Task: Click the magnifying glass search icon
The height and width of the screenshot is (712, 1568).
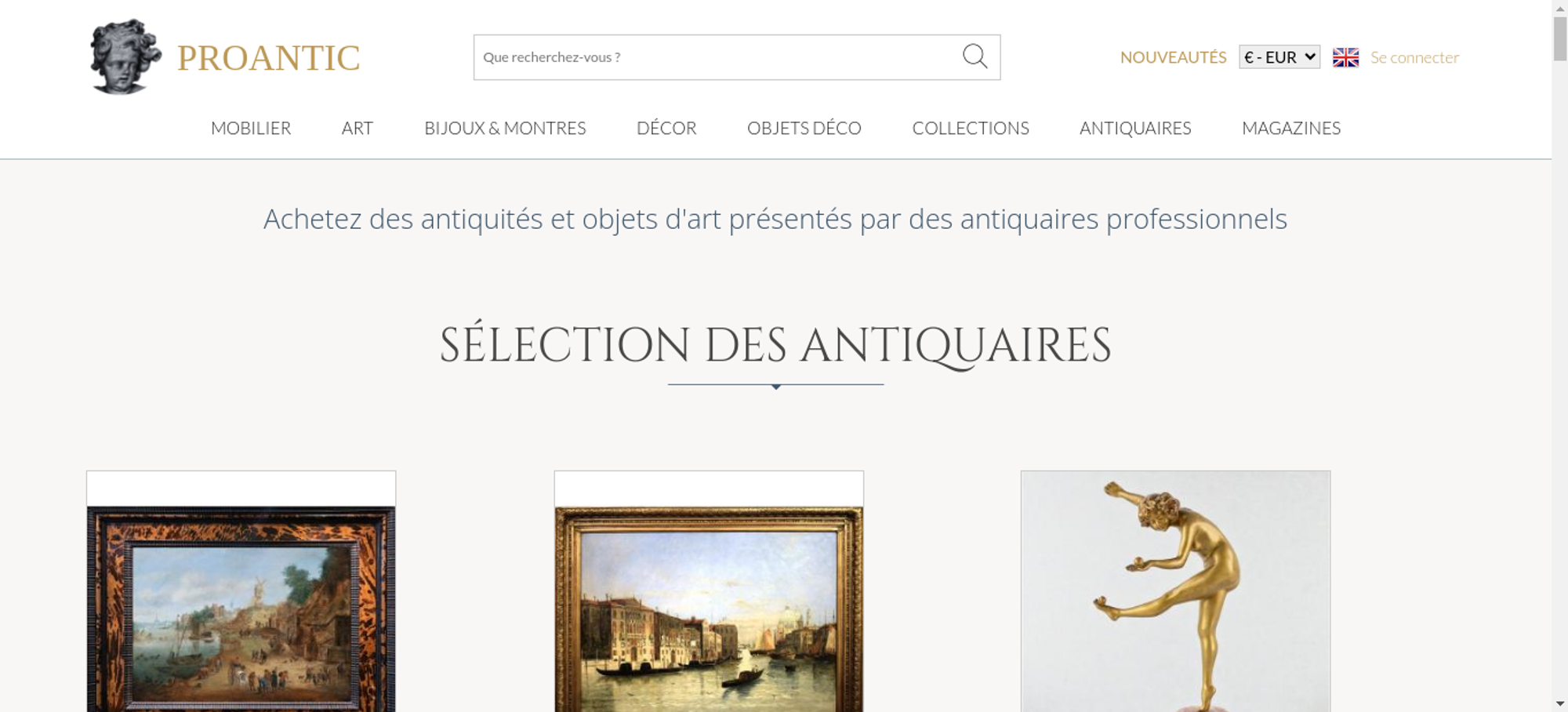Action: pos(975,56)
